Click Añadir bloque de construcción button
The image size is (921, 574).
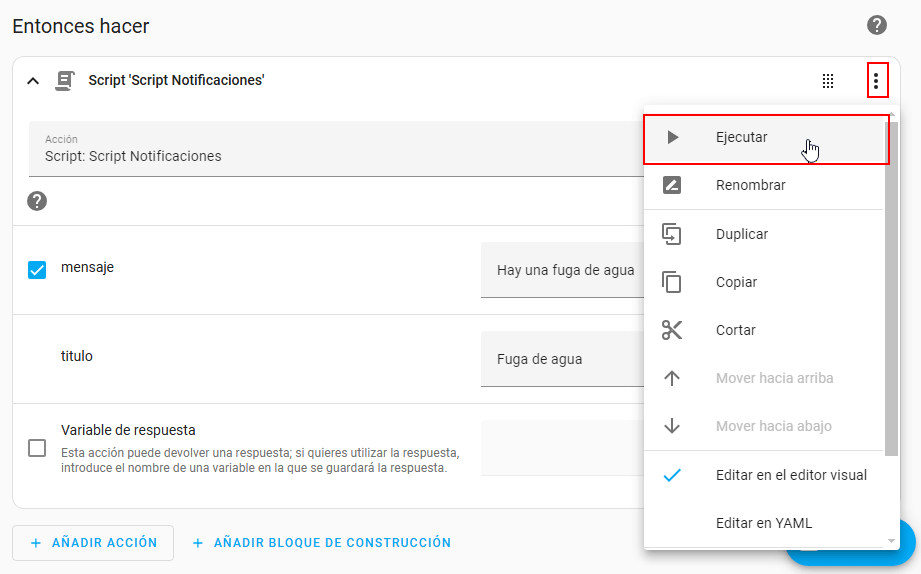click(322, 543)
